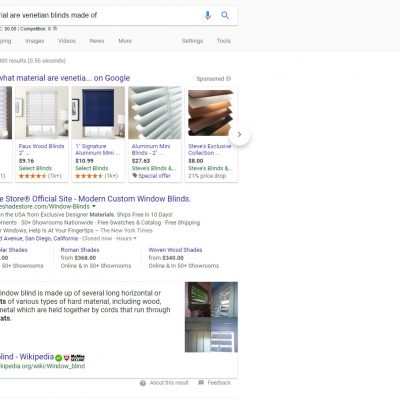Open search Settings
The width and height of the screenshot is (400, 400).
click(192, 41)
